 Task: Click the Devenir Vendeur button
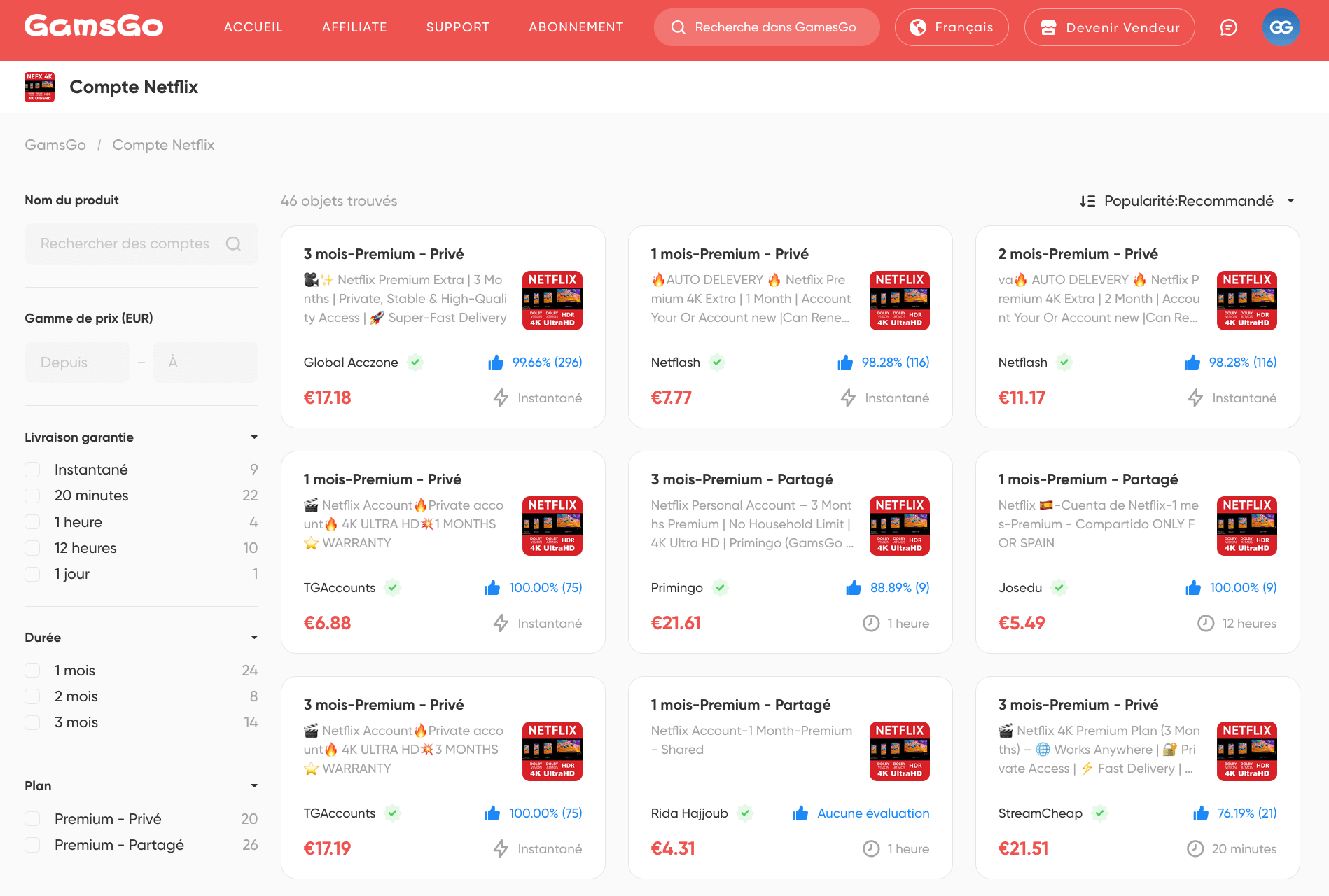1109,27
